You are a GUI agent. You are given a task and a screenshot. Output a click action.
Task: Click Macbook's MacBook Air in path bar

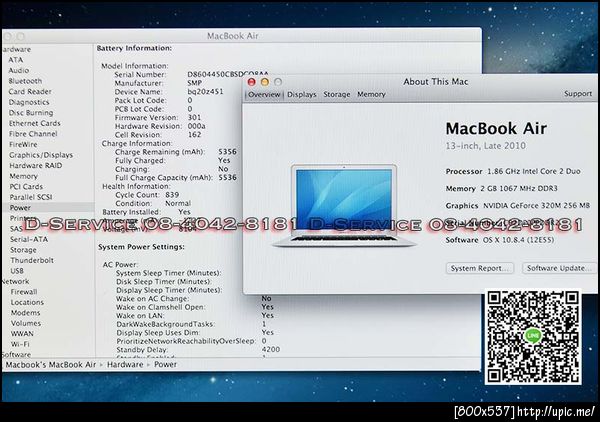(x=51, y=365)
